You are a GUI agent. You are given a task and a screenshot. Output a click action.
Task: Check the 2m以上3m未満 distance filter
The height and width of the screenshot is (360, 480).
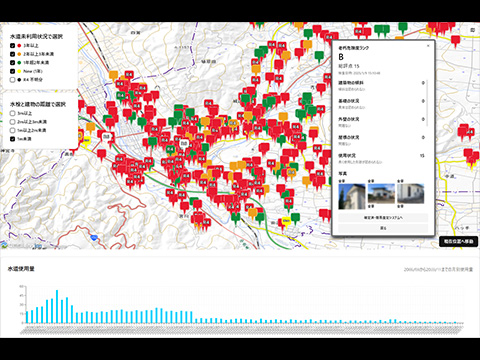(x=12, y=122)
